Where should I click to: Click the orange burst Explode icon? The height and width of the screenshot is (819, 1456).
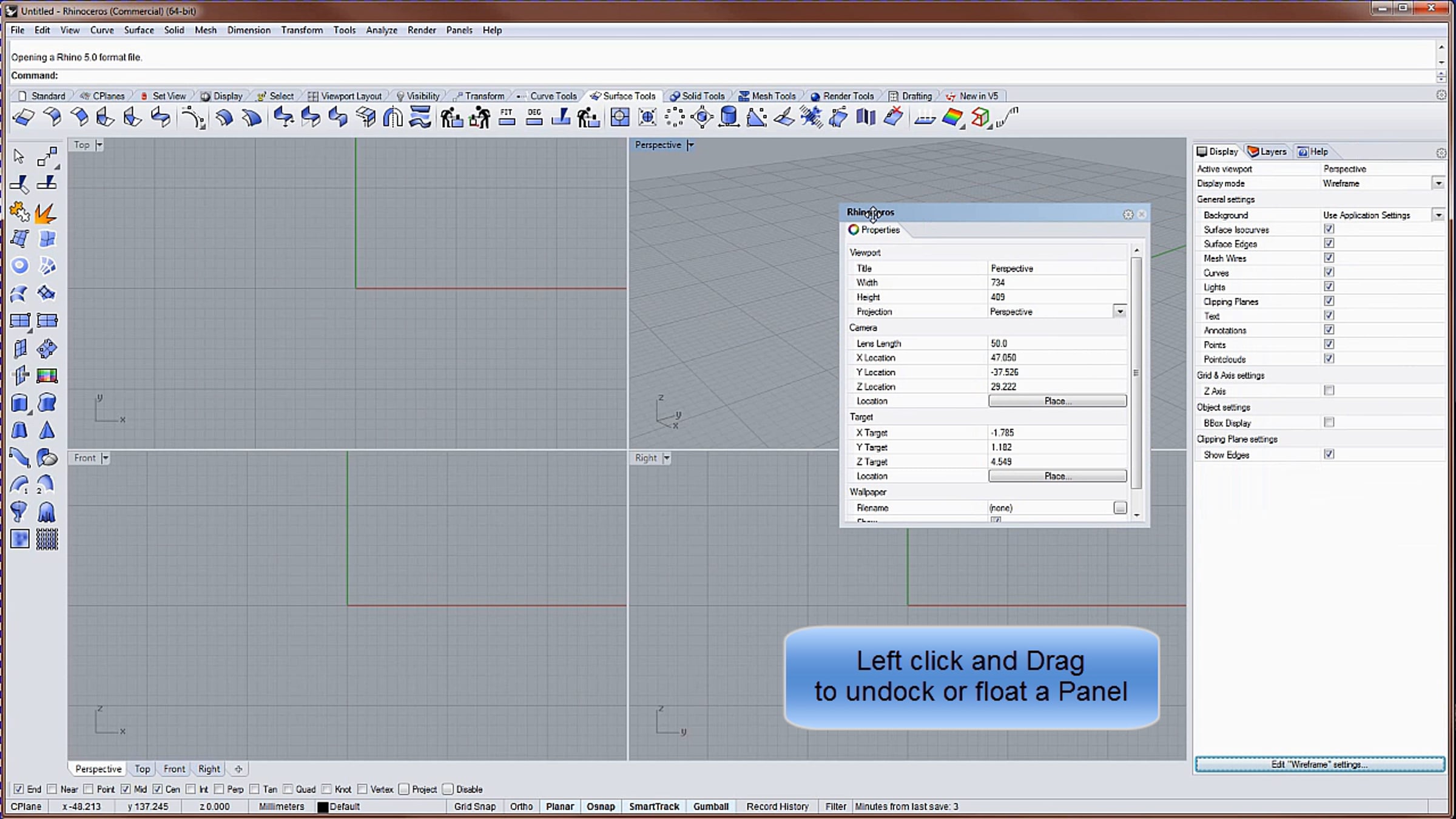click(46, 212)
